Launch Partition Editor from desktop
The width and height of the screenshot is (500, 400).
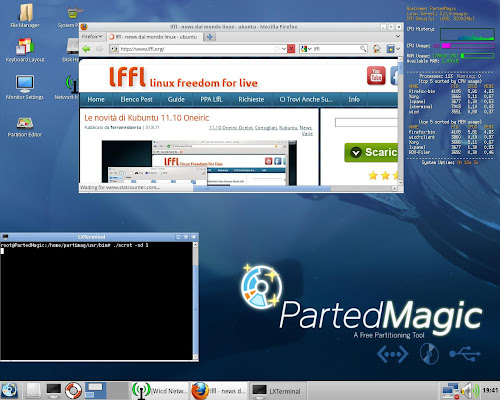(25, 127)
